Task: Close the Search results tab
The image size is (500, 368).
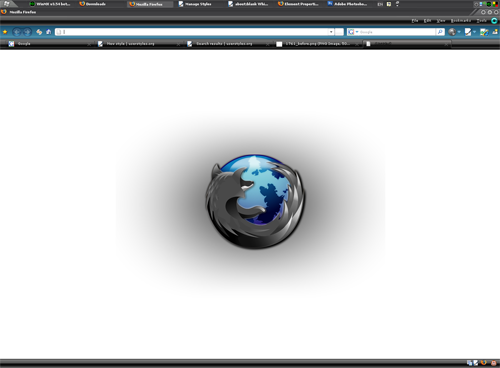Action: [267, 44]
